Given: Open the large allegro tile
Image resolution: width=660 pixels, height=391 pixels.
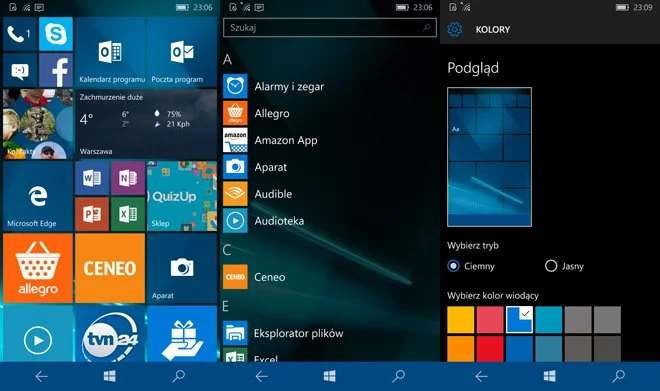Looking at the screenshot, I should click(38, 268).
